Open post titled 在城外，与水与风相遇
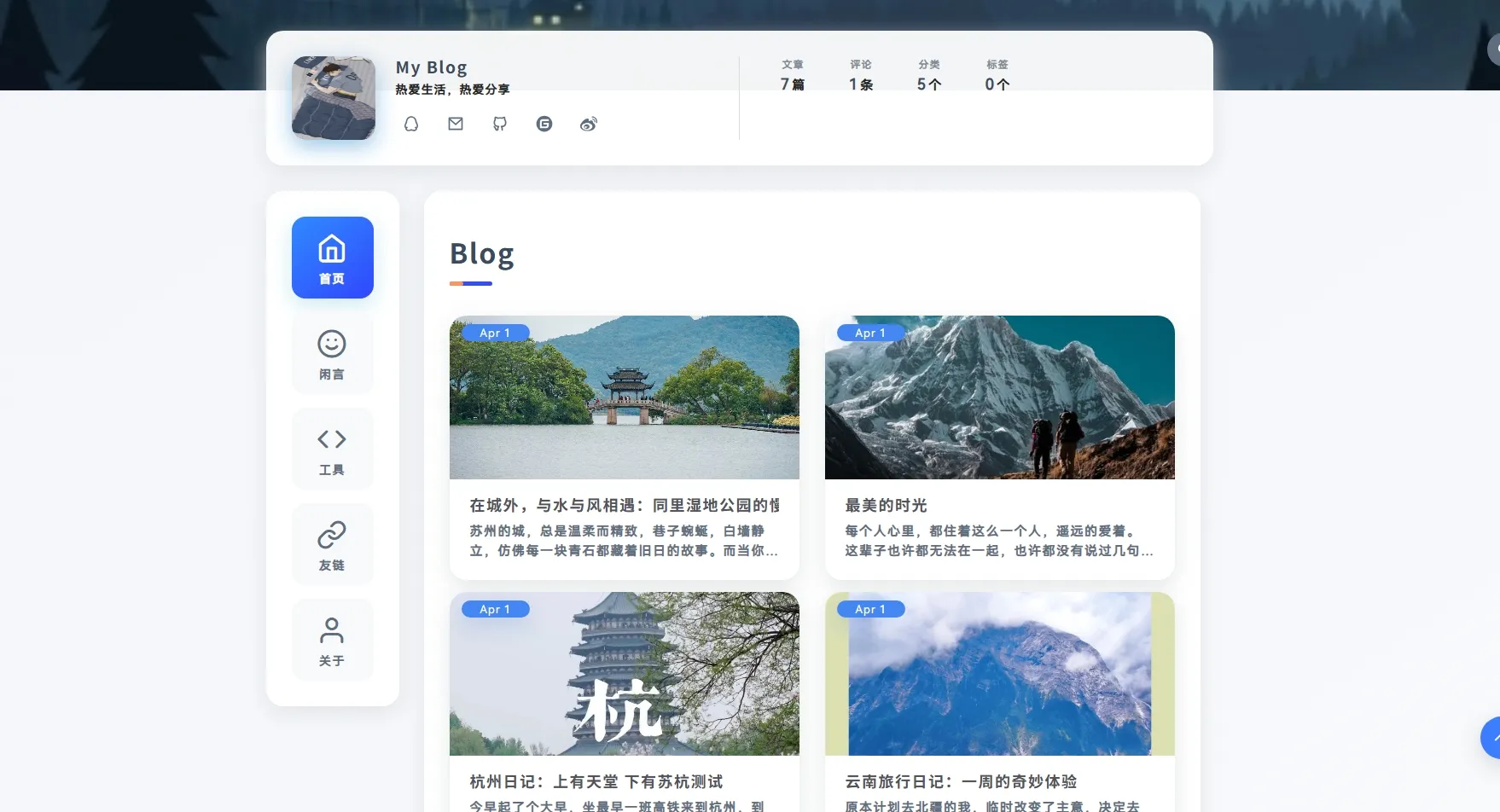This screenshot has width=1500, height=812. click(625, 506)
